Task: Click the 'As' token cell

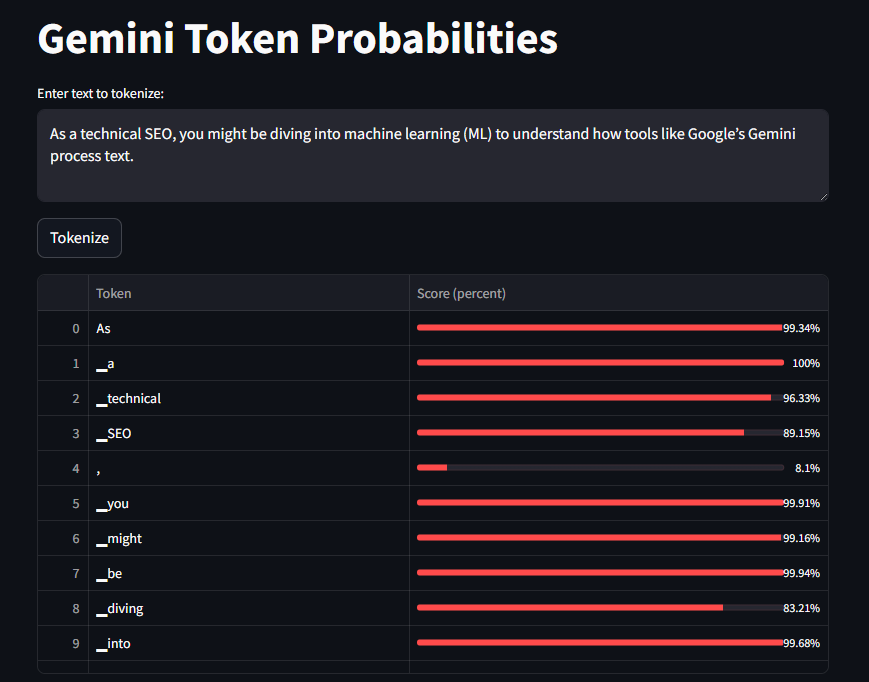Action: pos(249,329)
